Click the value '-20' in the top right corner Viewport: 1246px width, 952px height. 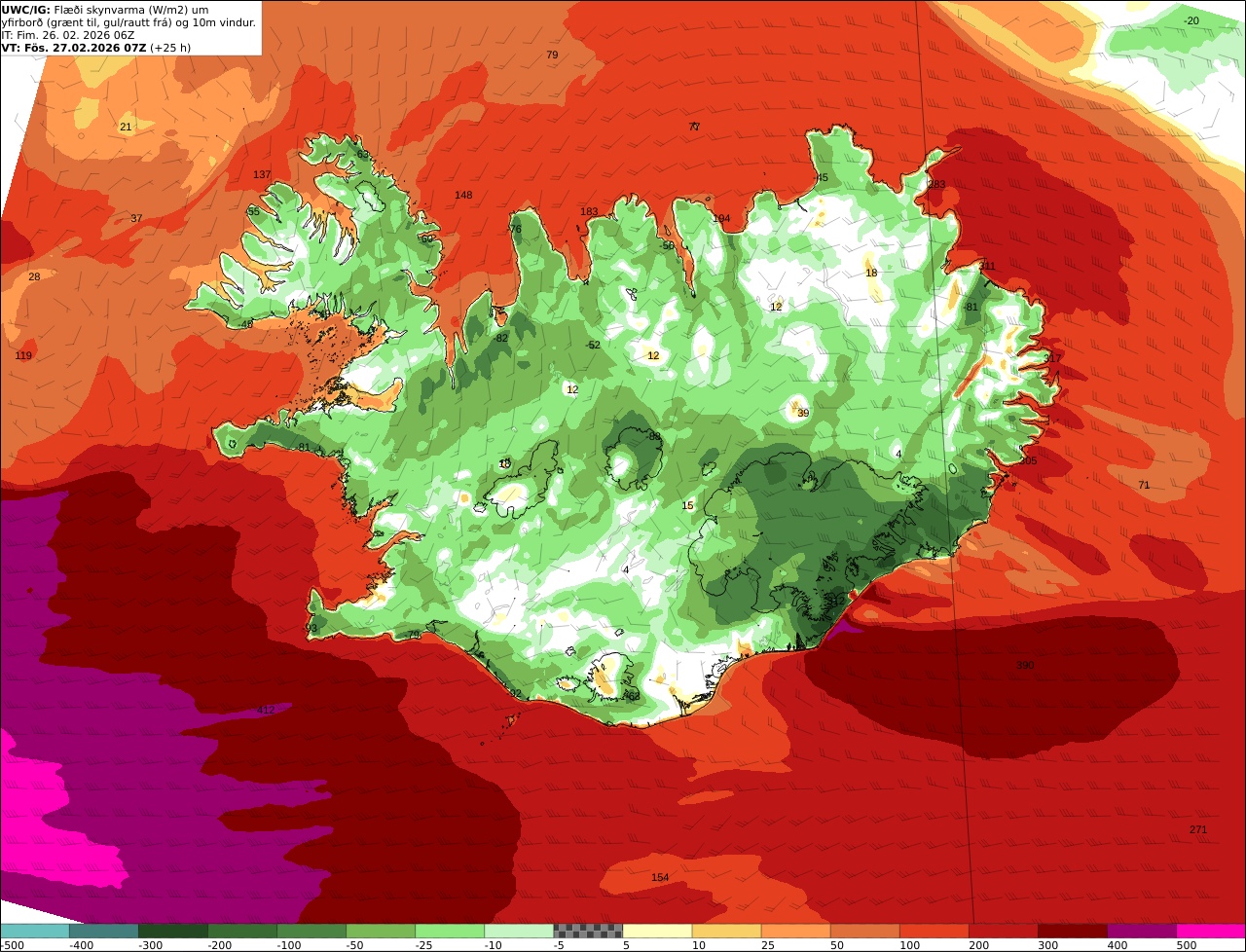(1191, 21)
